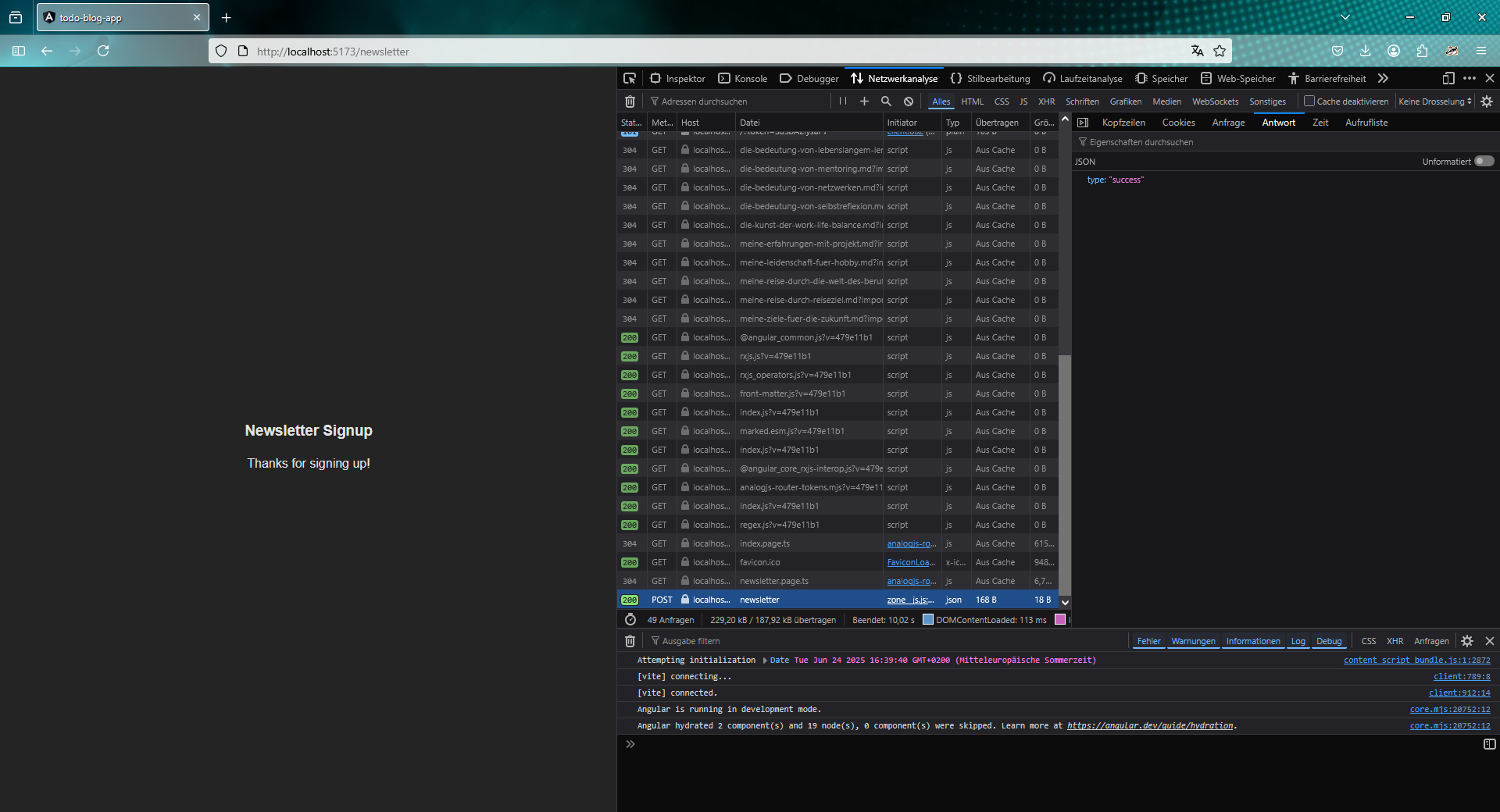Open a new browser tab

click(x=226, y=17)
